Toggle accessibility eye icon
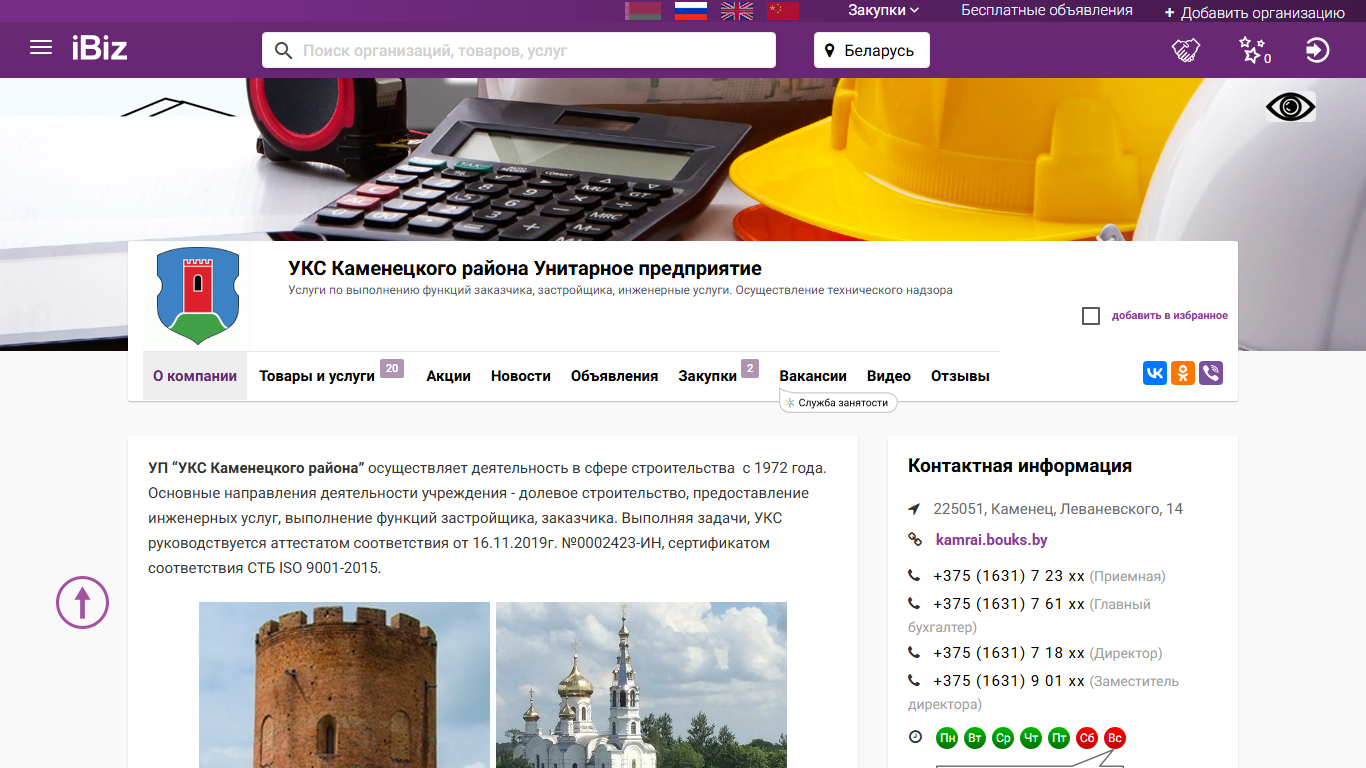 click(1290, 106)
